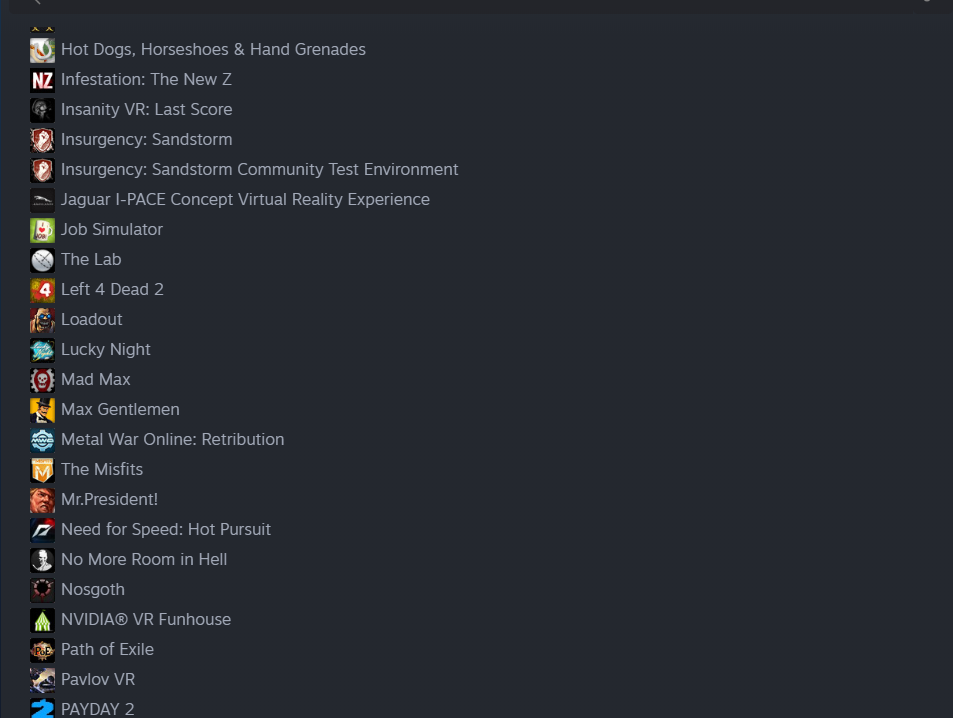Click the Path of Exile icon
953x718 pixels.
point(42,650)
